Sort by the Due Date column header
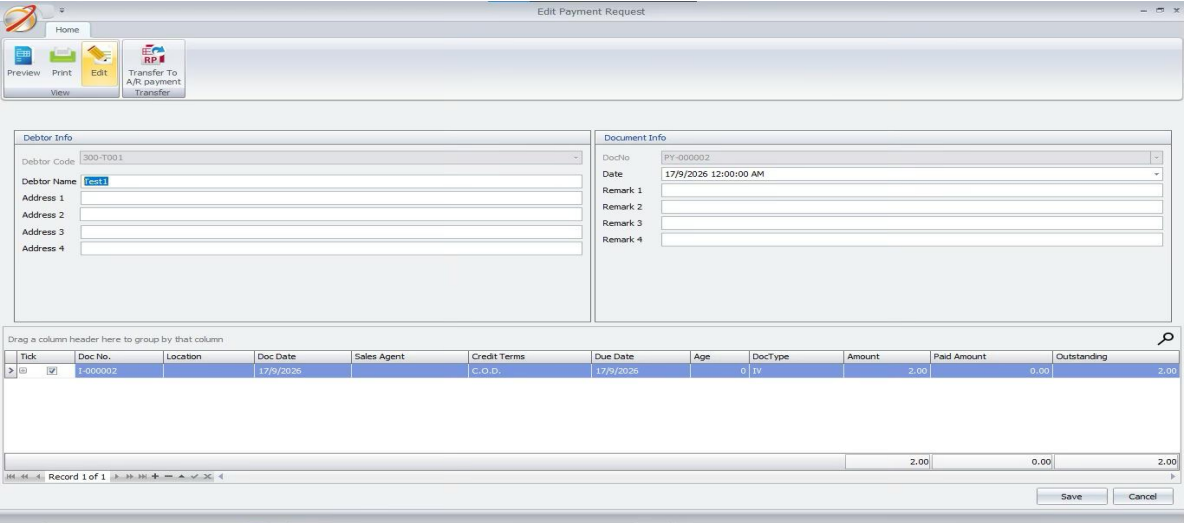The width and height of the screenshot is (1184, 523). point(640,356)
